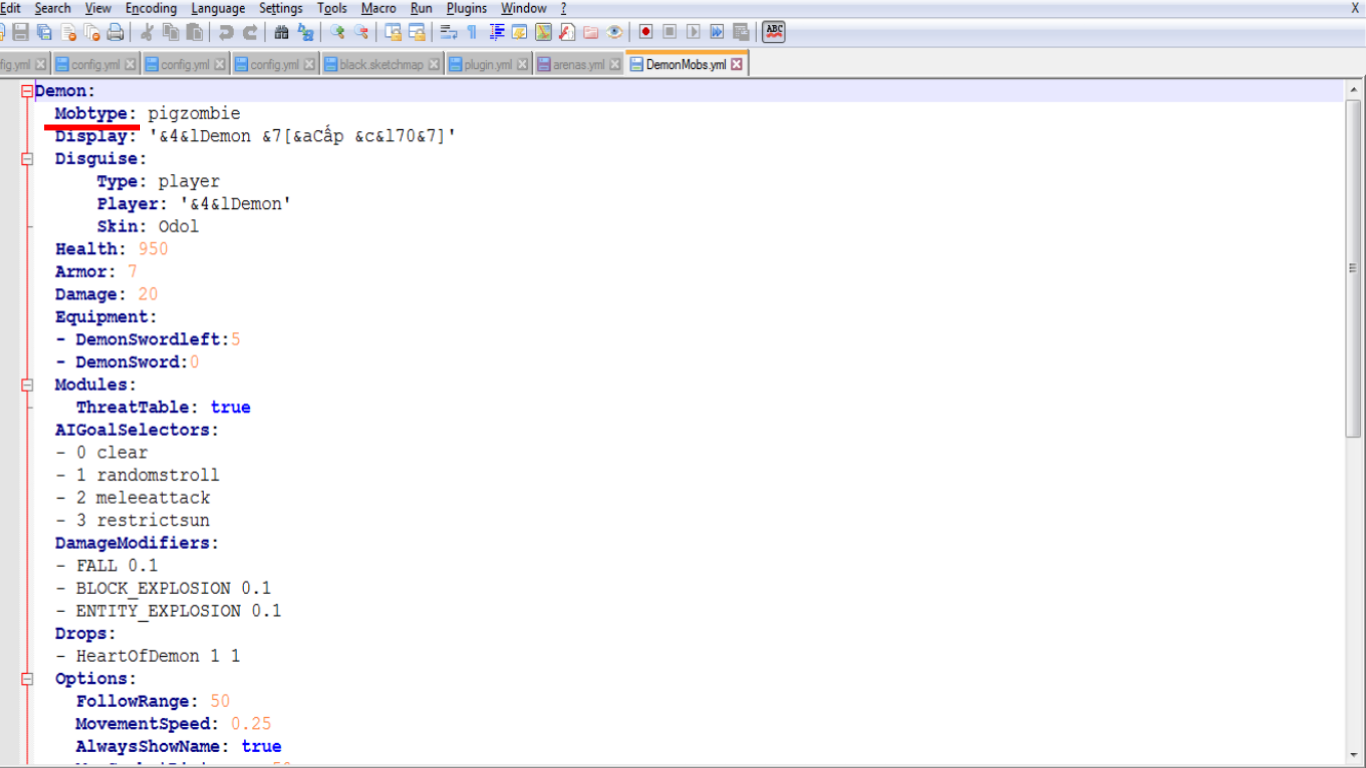Open the Window menu
Viewport: 1366px width, 768px height.
coord(524,8)
